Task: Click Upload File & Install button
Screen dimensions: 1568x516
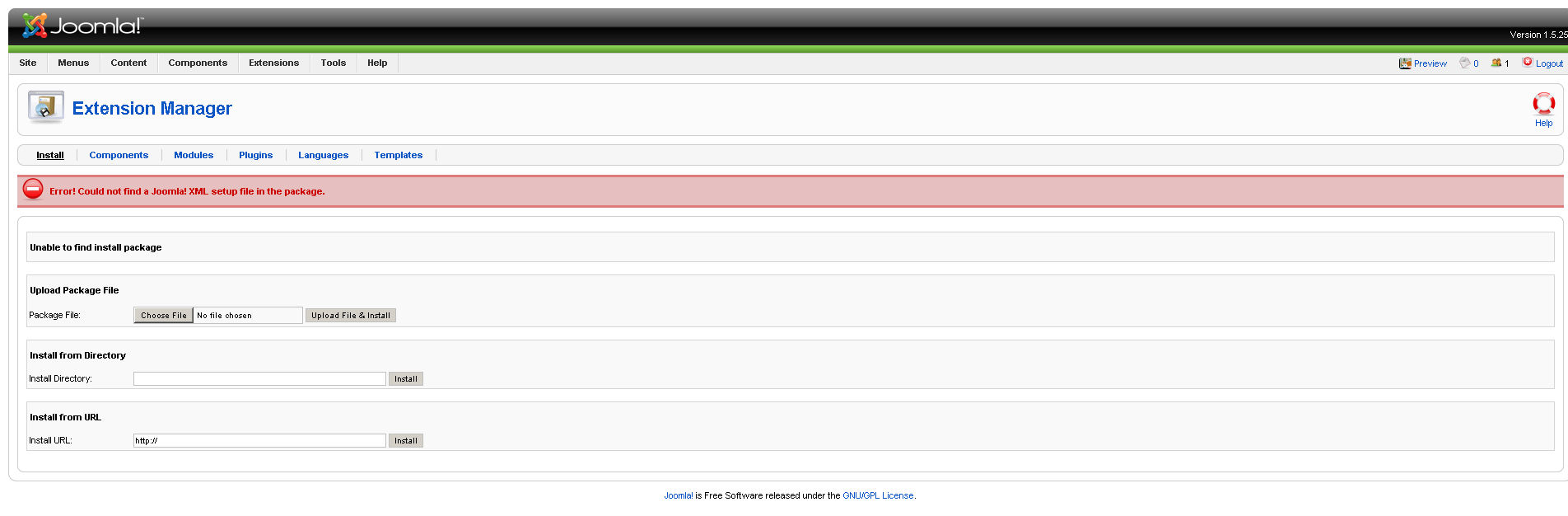Action: [x=351, y=315]
